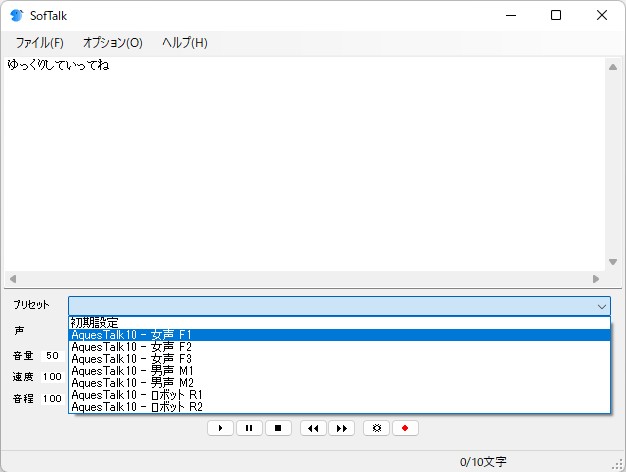Select AquesTalk10 - ロボット R2 preset
626x472 pixels.
[339, 407]
